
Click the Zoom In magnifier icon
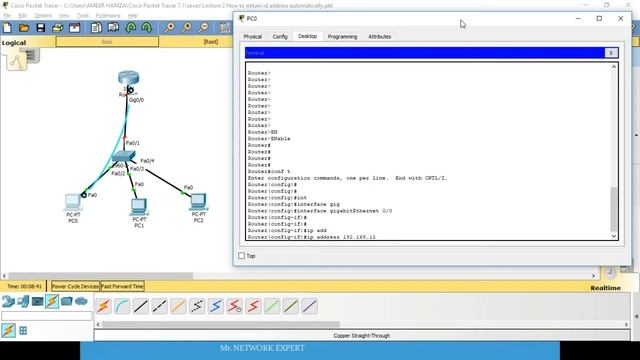pos(169,28)
